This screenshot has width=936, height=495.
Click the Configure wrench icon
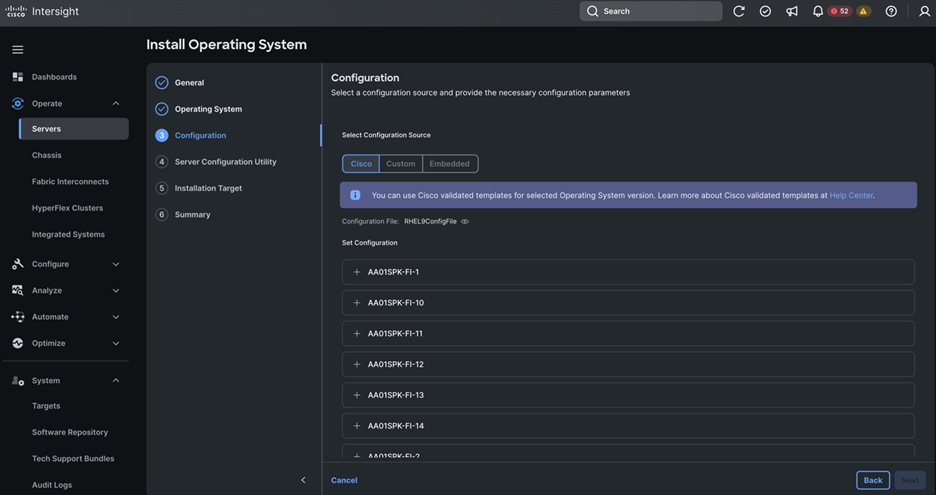(x=18, y=264)
